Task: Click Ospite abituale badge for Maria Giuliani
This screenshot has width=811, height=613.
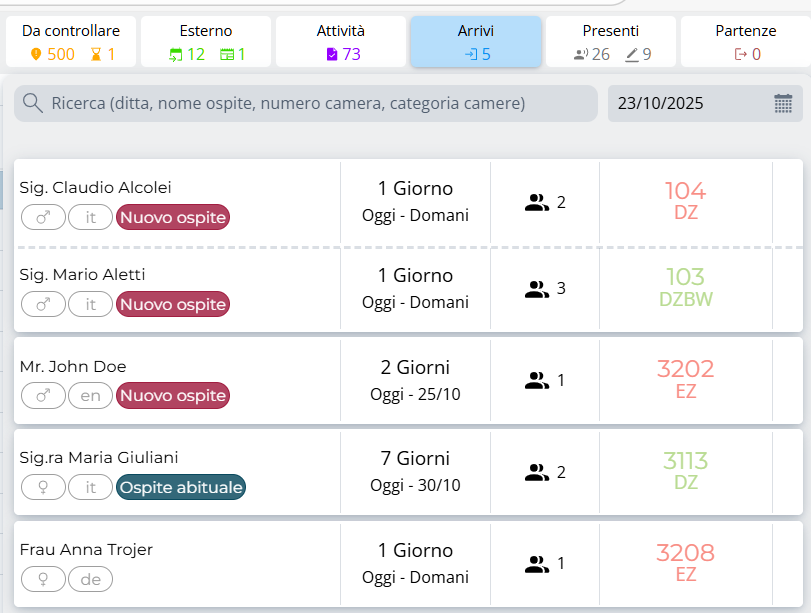Action: (180, 487)
